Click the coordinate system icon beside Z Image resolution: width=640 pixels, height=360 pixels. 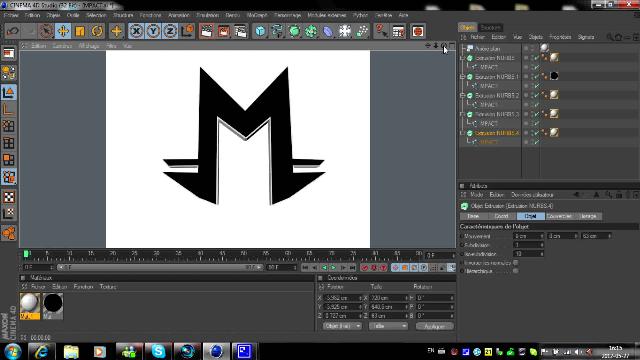tap(187, 31)
